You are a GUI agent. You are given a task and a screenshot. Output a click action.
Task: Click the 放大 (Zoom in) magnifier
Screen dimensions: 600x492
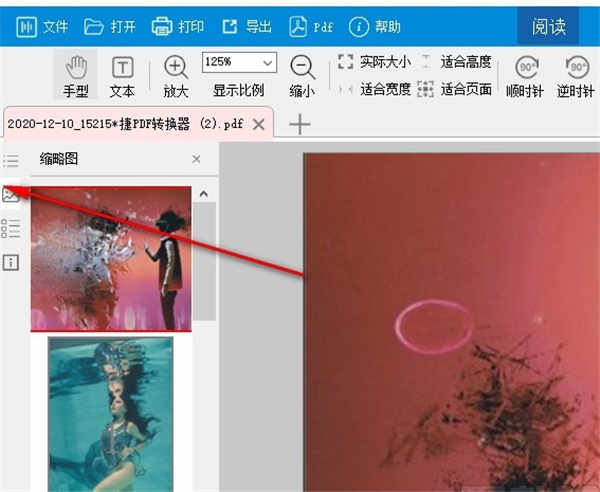point(176,77)
